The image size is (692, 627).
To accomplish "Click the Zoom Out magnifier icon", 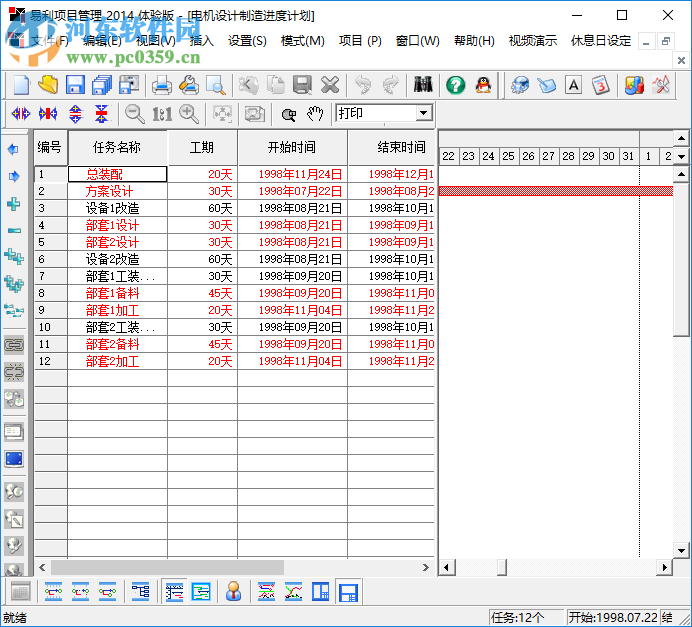I will (x=135, y=114).
